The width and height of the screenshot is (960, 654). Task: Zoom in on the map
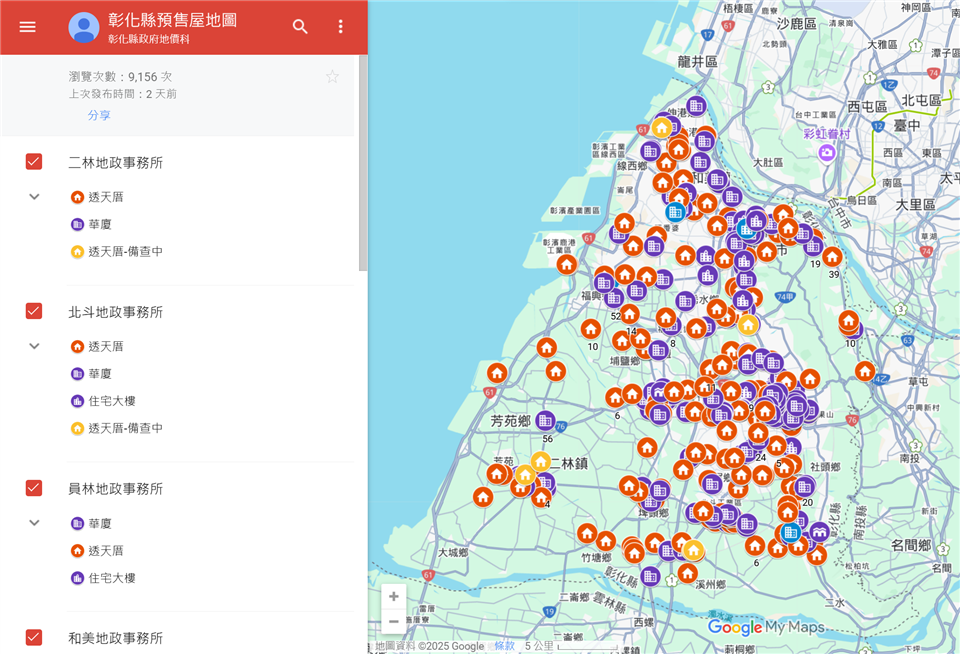394,596
